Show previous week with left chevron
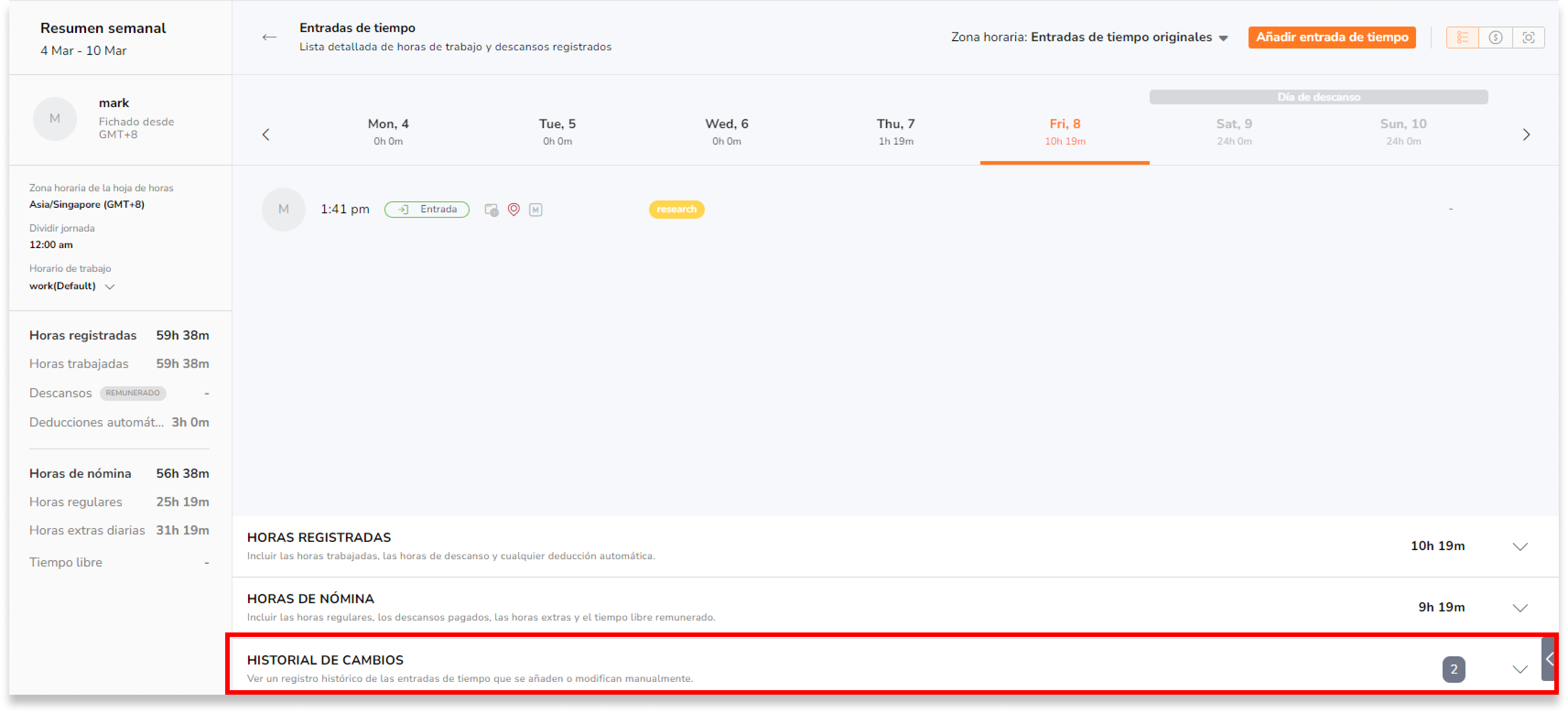This screenshot has width=1568, height=713. coord(266,135)
